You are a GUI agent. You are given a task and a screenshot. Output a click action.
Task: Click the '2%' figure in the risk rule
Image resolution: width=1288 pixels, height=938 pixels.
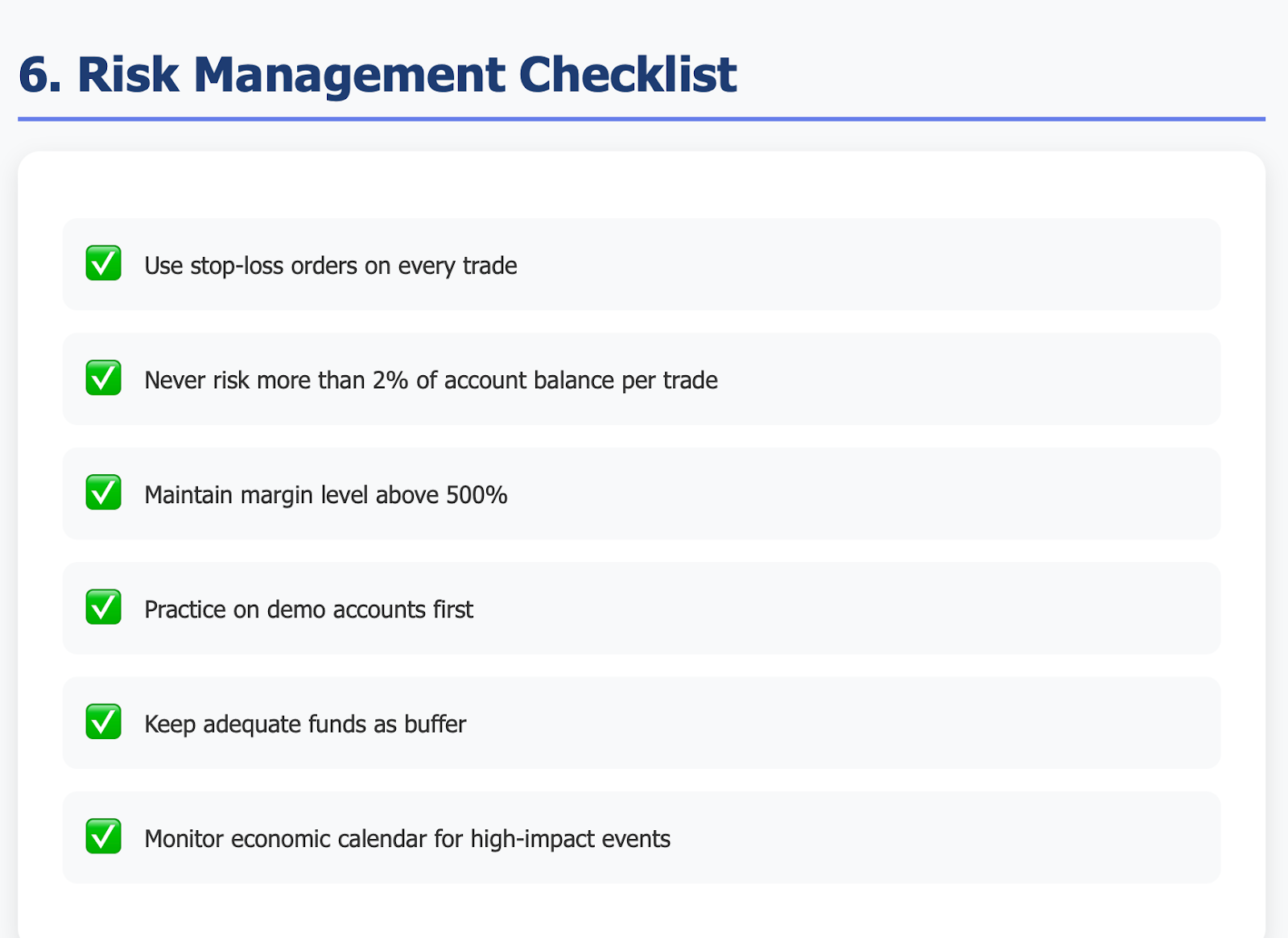pyautogui.click(x=390, y=380)
